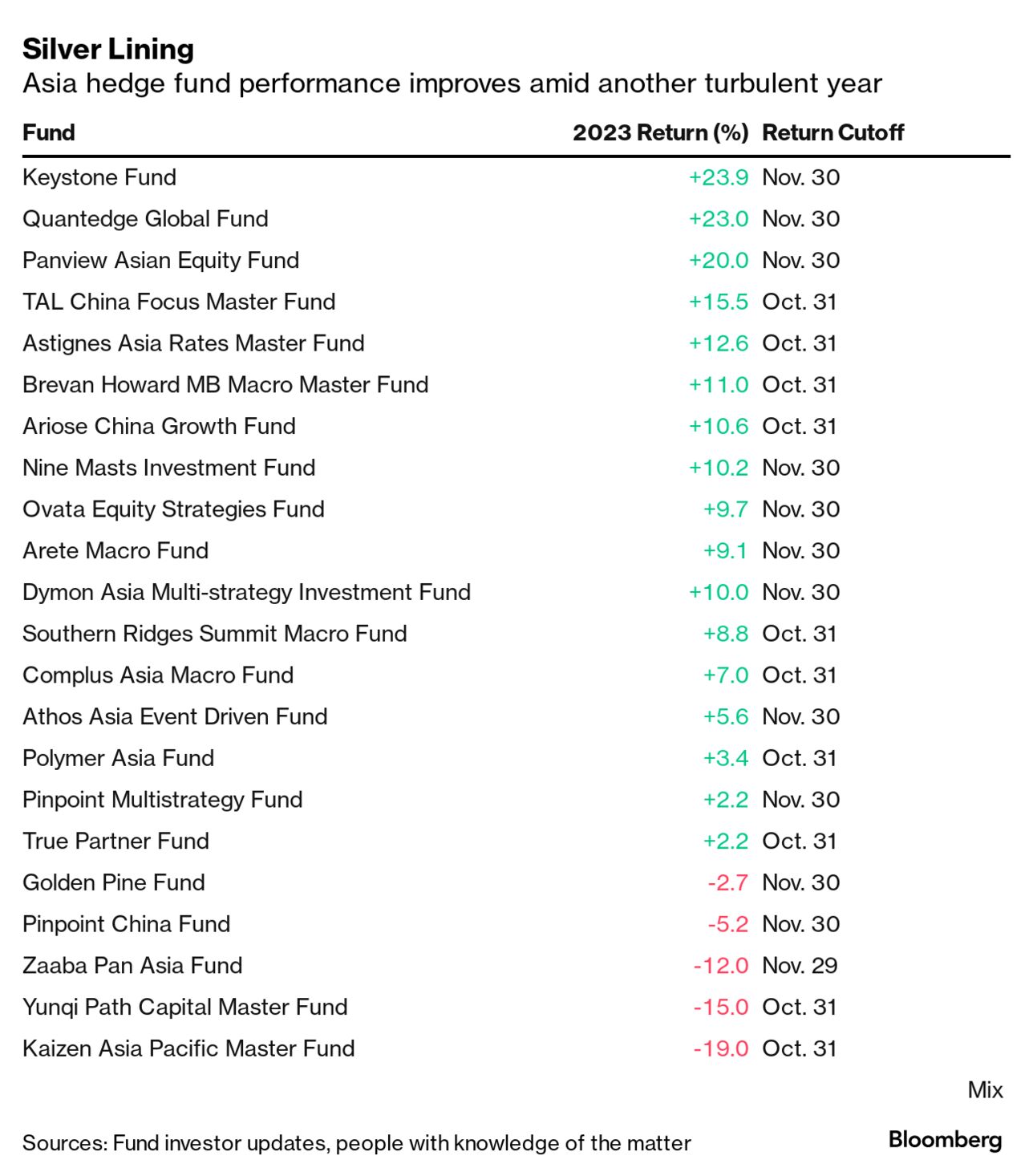1033x1176 pixels.
Task: Click Quantedge Global Fund name
Action: (145, 219)
